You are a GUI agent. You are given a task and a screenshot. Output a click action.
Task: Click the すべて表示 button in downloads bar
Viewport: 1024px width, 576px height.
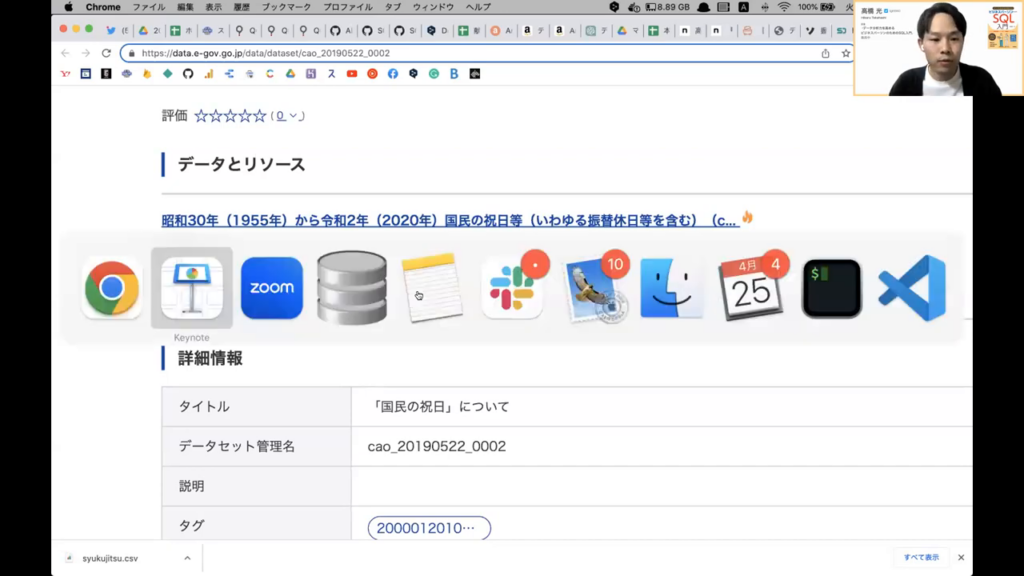921,557
